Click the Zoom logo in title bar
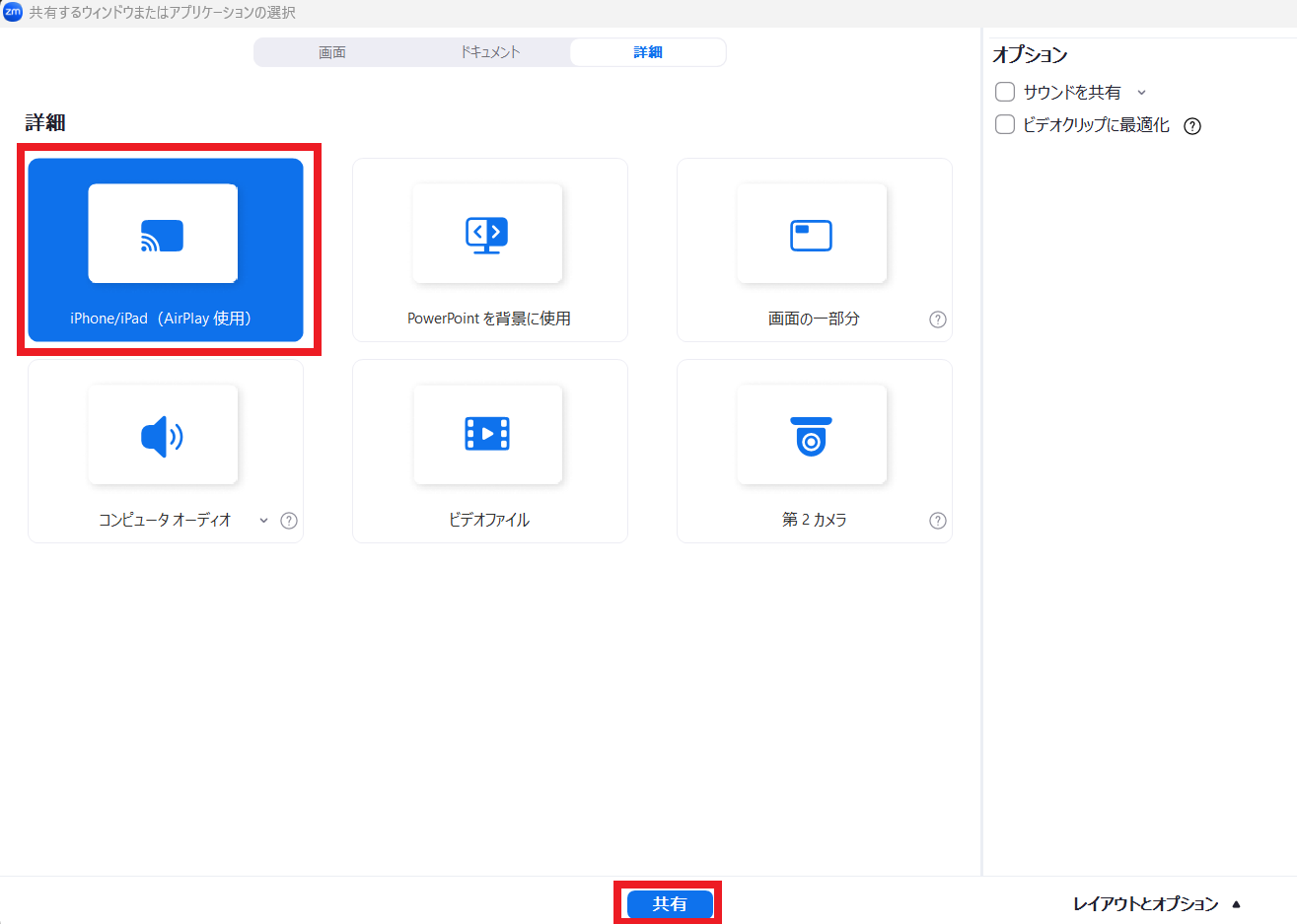Image resolution: width=1297 pixels, height=924 pixels. coord(13,12)
